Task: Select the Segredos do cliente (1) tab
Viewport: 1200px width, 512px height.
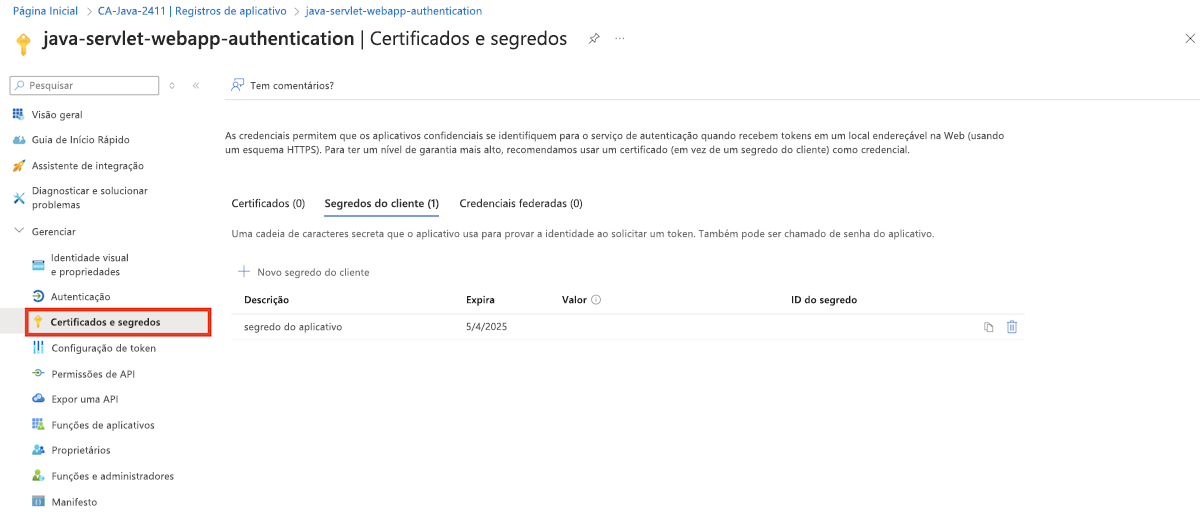Action: 382,203
